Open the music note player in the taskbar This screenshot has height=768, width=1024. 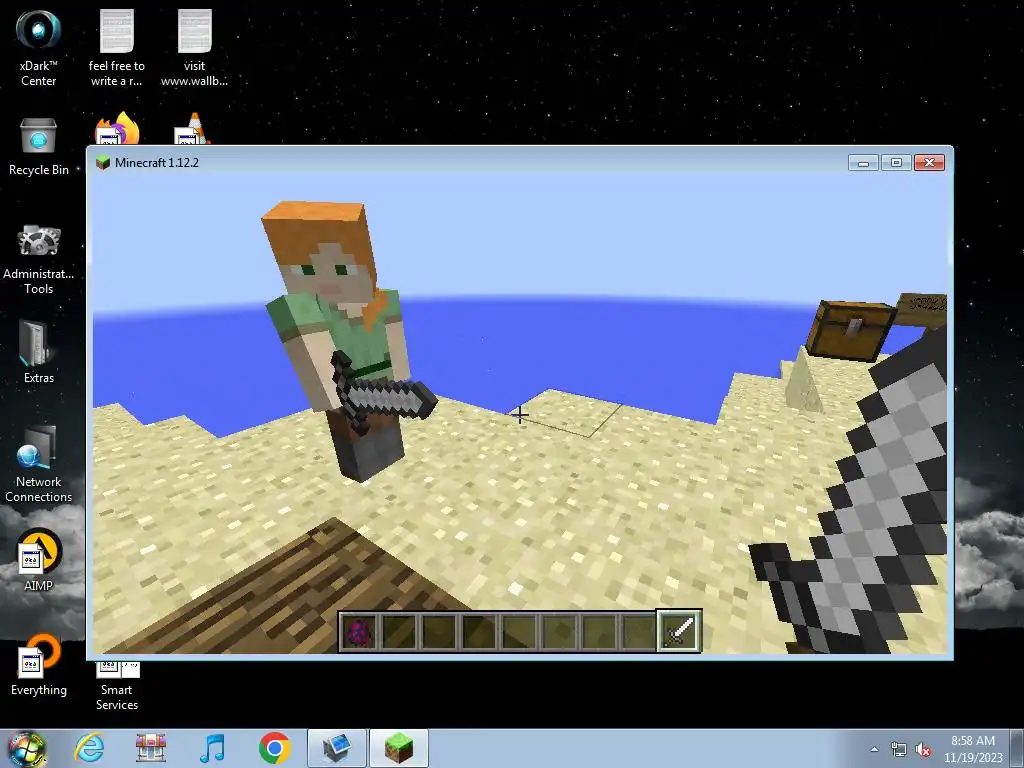click(212, 748)
